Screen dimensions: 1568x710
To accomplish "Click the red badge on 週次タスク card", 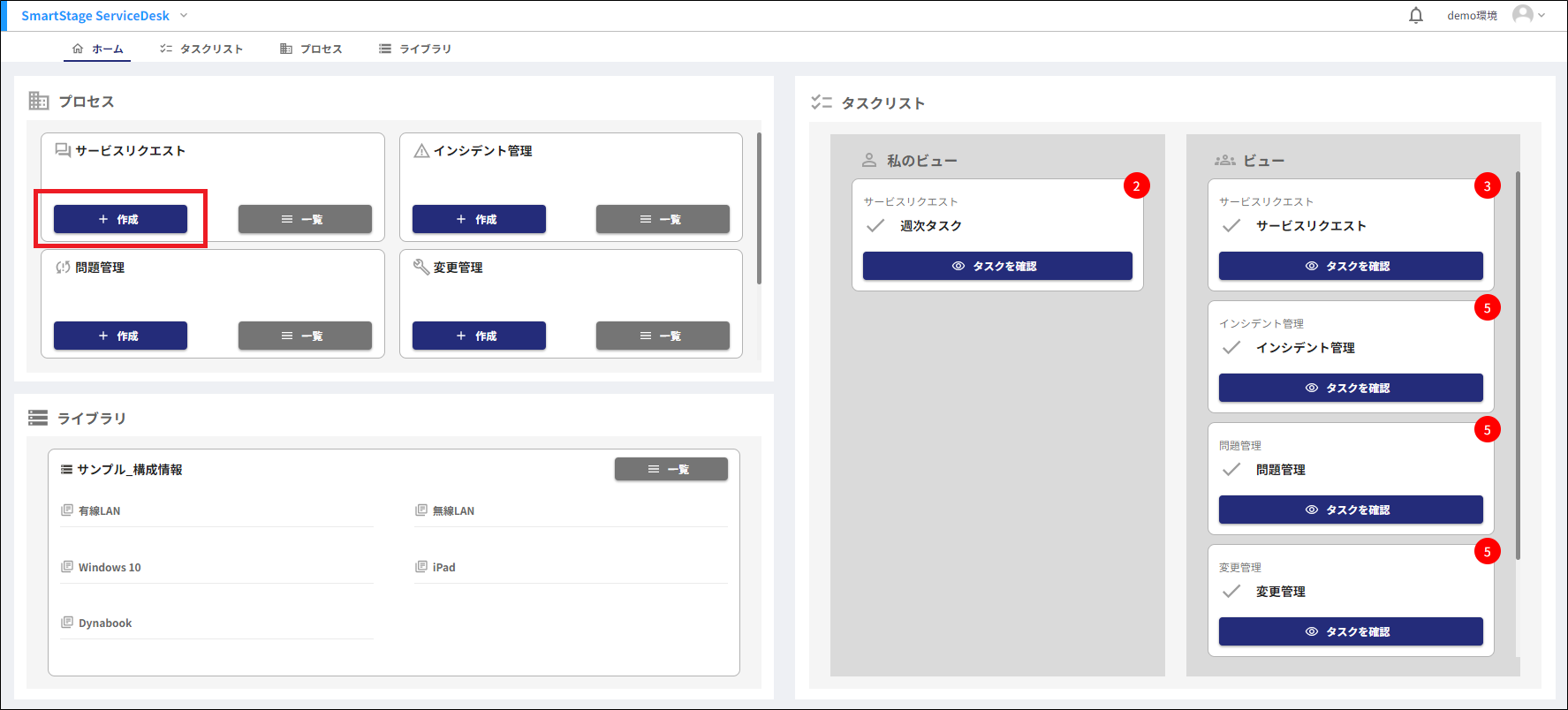I will click(1136, 185).
